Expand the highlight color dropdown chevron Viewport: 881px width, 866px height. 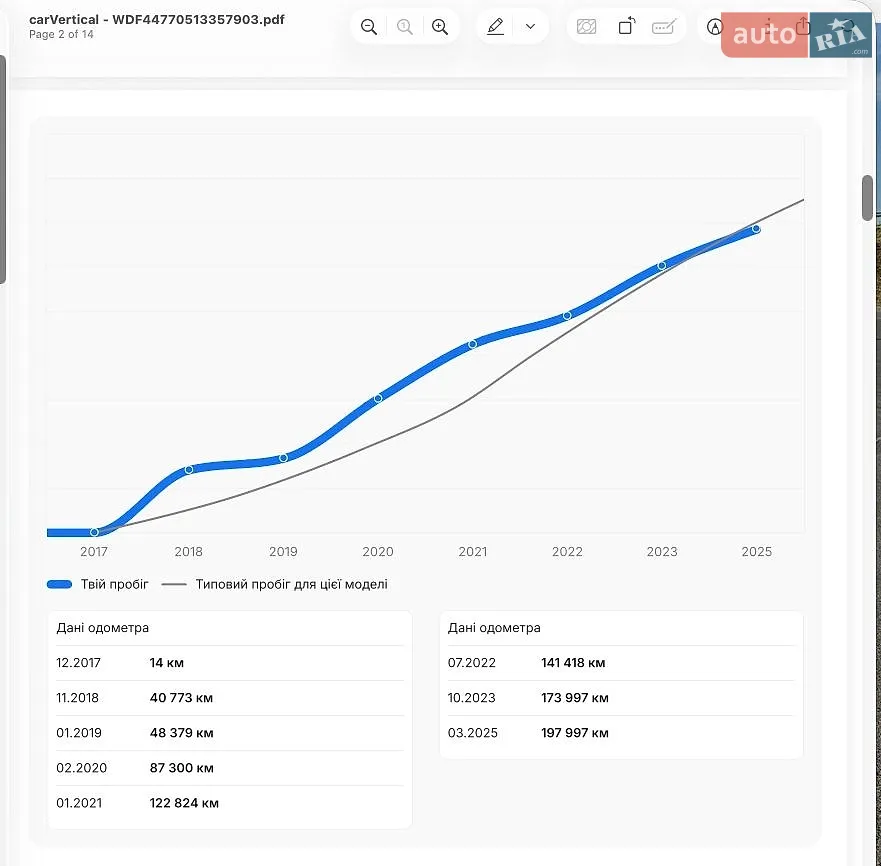coord(530,26)
